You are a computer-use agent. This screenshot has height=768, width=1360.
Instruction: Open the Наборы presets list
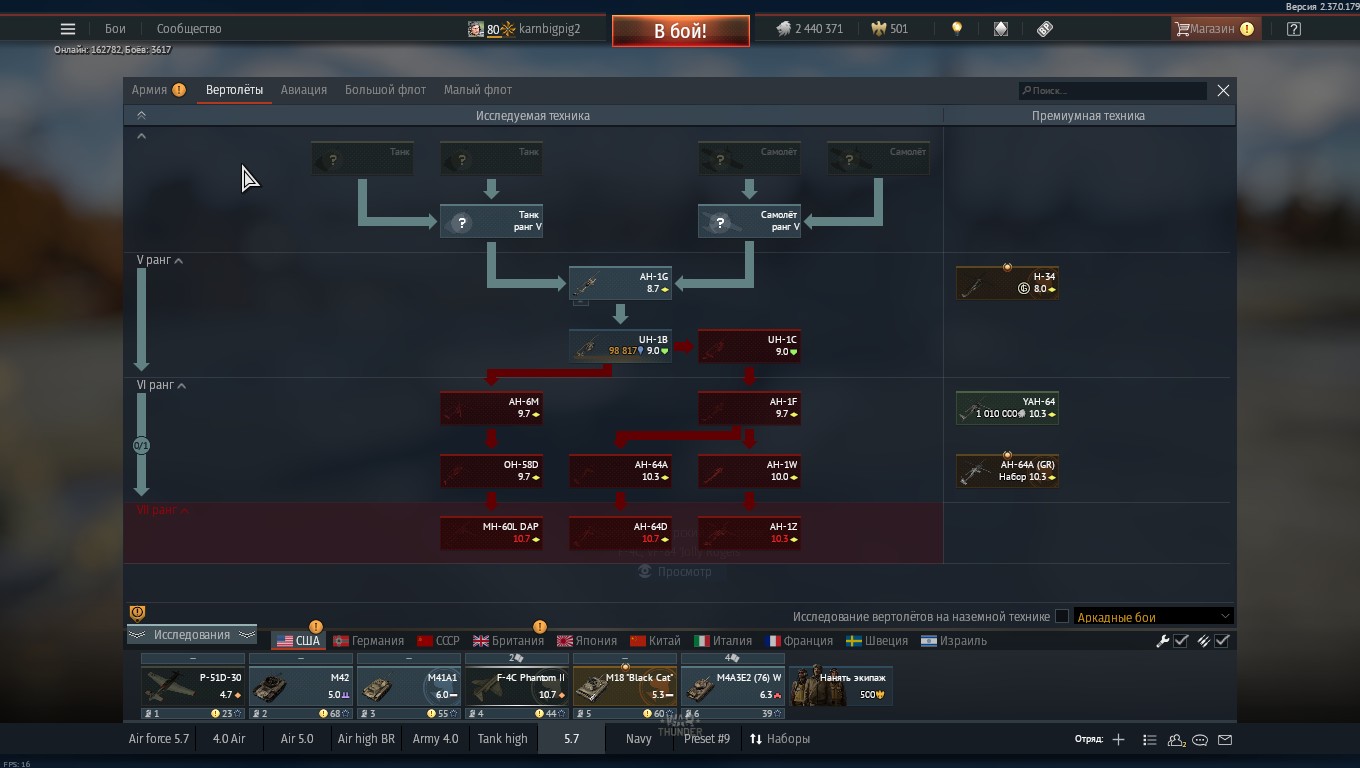click(x=780, y=739)
